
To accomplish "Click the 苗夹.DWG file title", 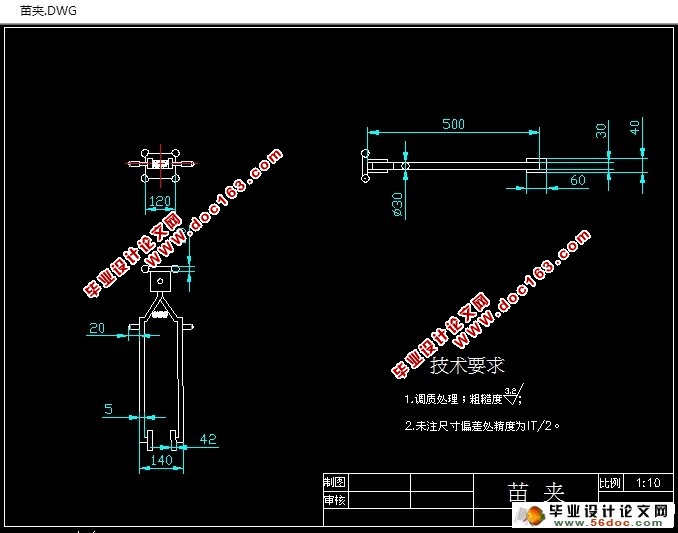I will (48, 10).
